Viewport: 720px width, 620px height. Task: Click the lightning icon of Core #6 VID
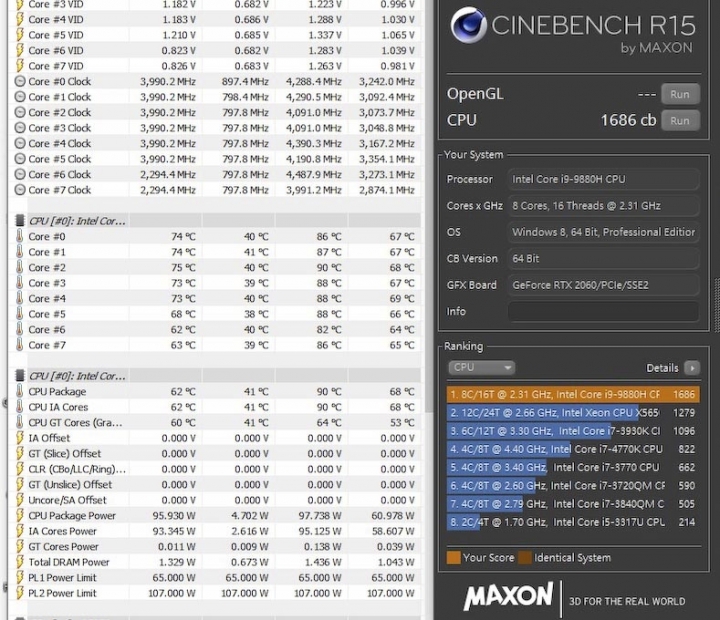[20, 51]
